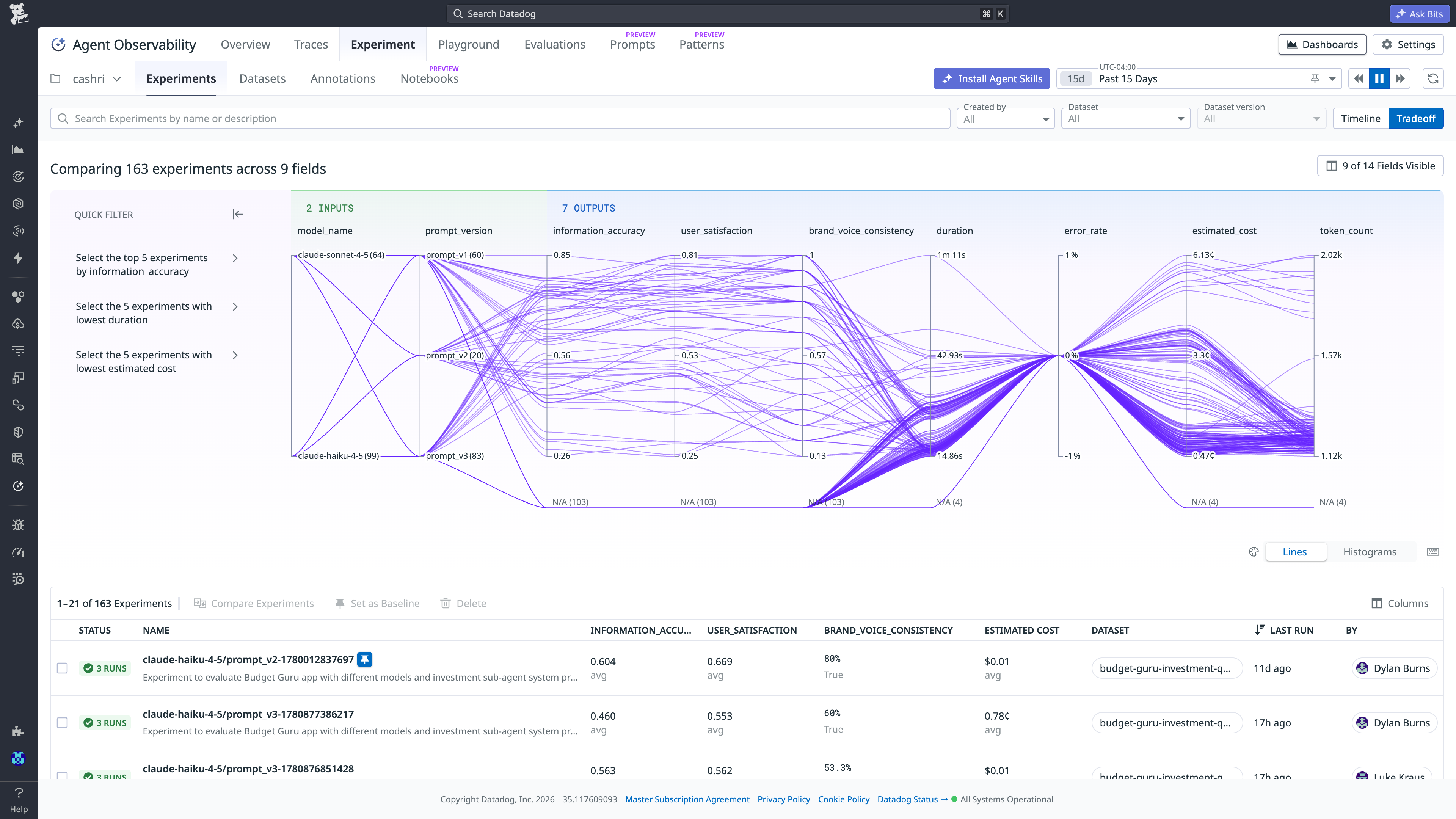Open the Privacy Policy link
1456x819 pixels.
tap(783, 799)
